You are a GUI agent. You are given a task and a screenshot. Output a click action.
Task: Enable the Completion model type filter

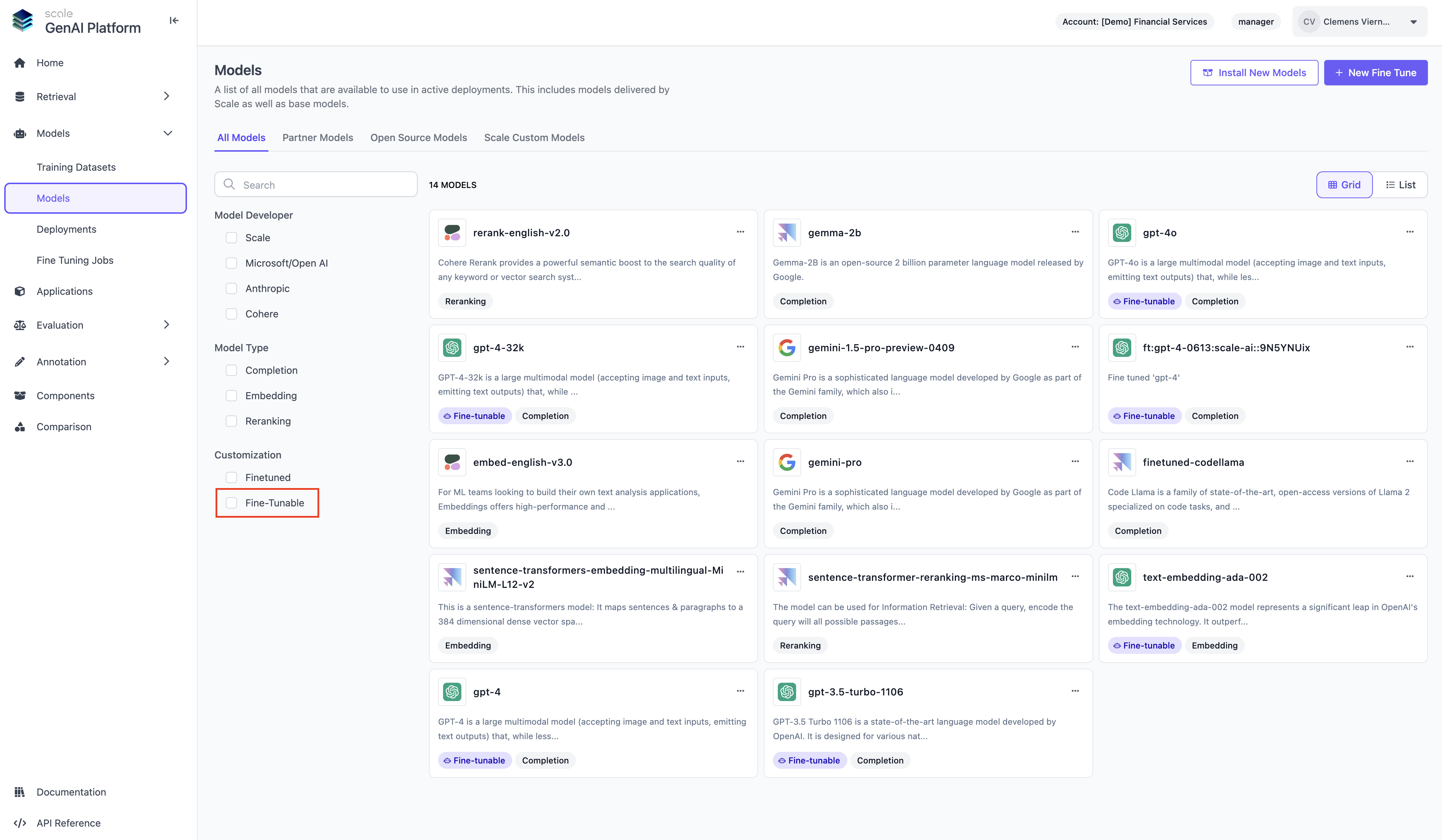[231, 370]
